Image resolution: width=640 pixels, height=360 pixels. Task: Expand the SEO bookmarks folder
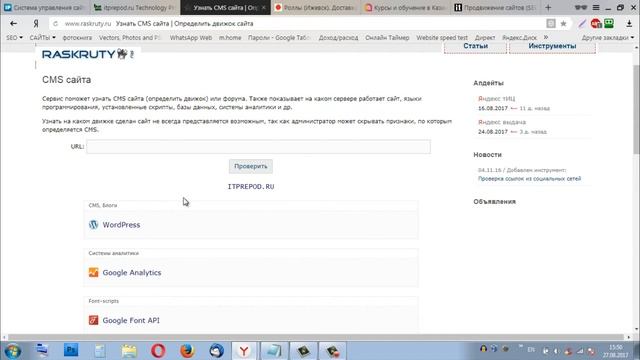(x=14, y=38)
